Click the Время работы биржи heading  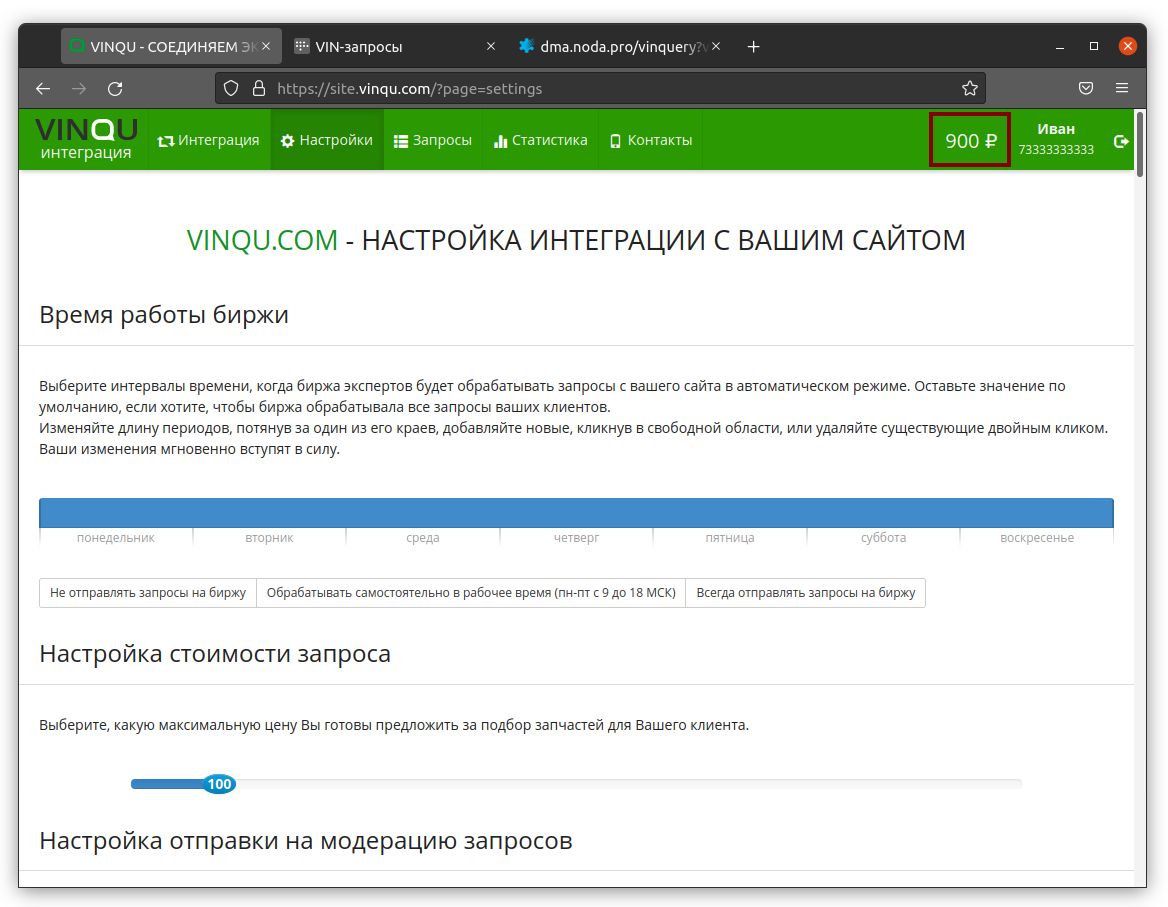click(164, 314)
